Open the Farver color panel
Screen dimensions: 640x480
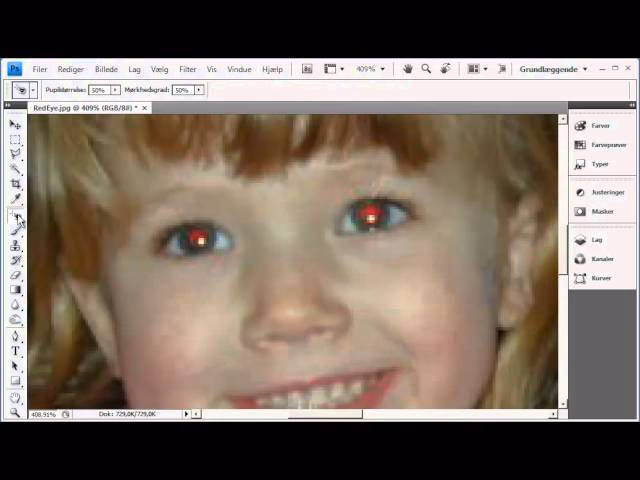pyautogui.click(x=599, y=126)
